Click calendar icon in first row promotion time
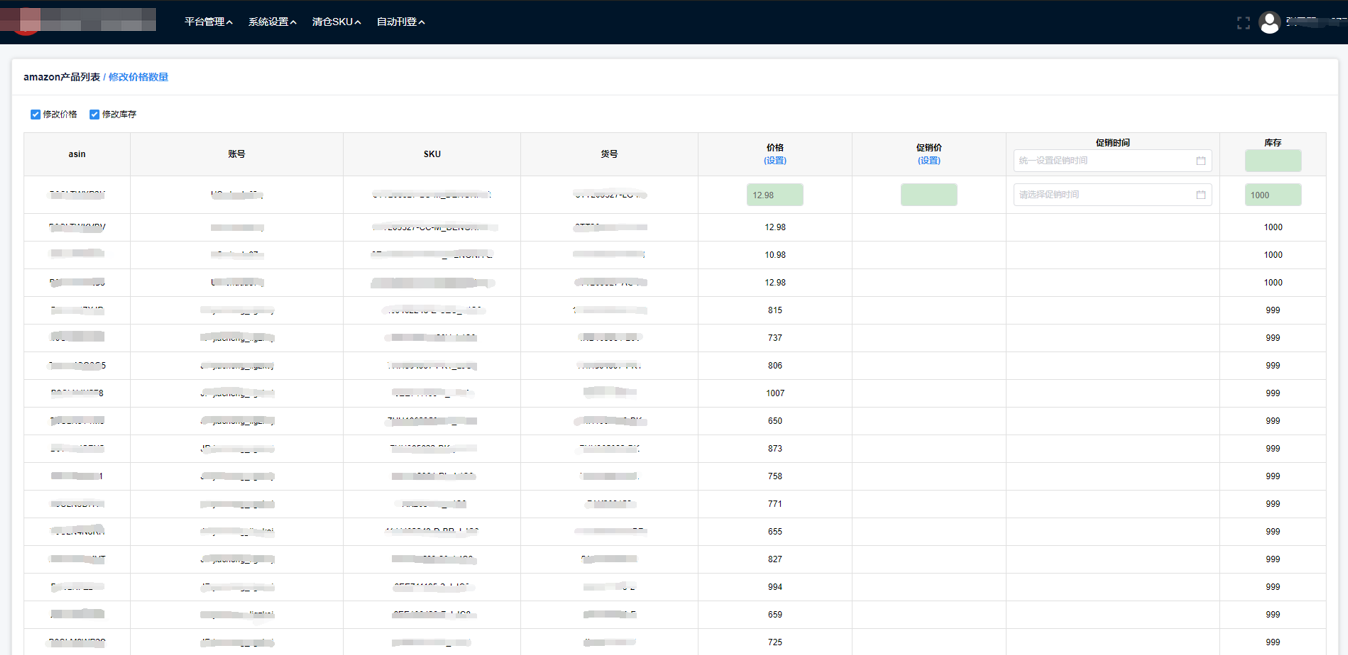This screenshot has width=1348, height=655. click(1201, 195)
